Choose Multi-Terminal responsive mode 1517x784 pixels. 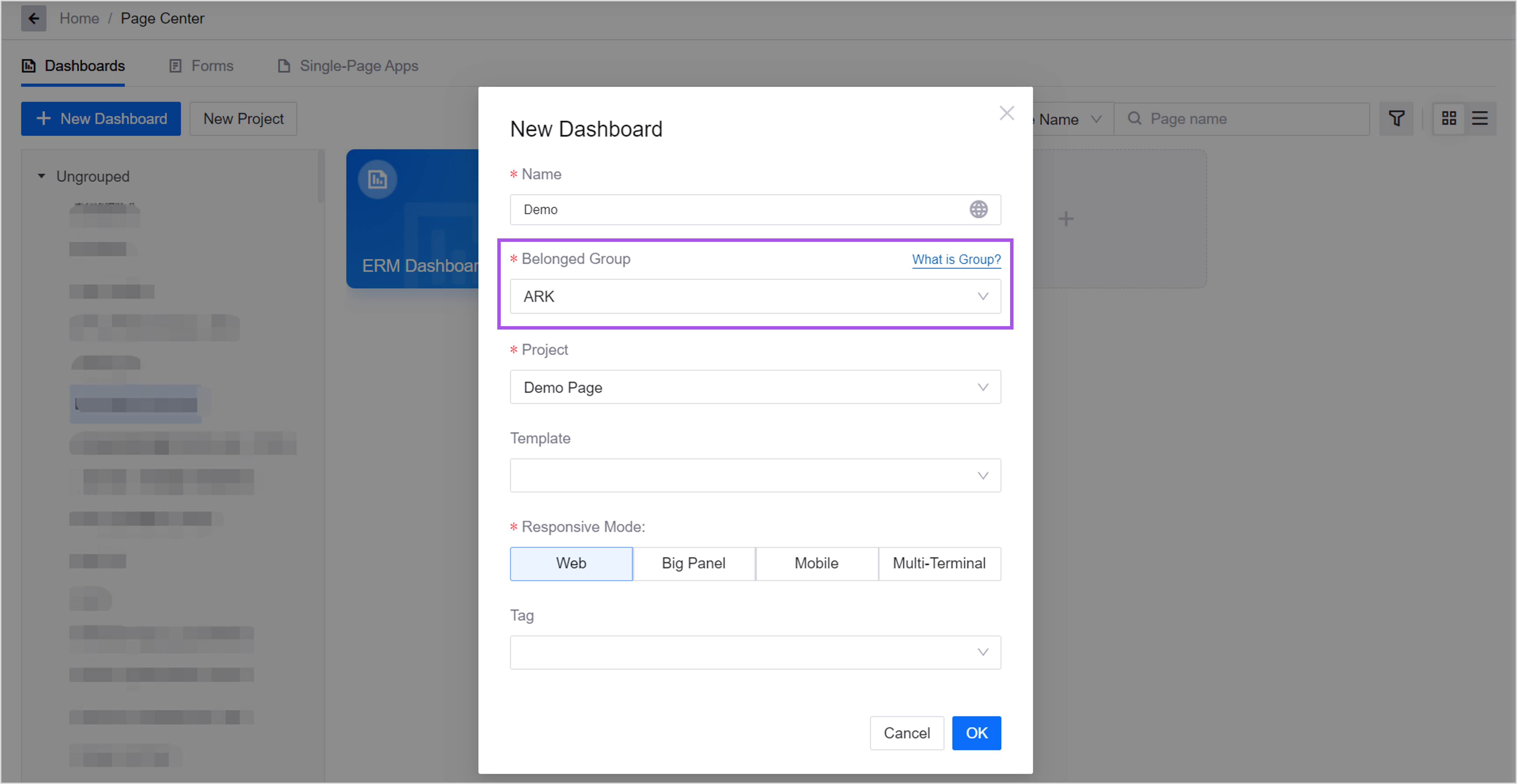tap(939, 563)
